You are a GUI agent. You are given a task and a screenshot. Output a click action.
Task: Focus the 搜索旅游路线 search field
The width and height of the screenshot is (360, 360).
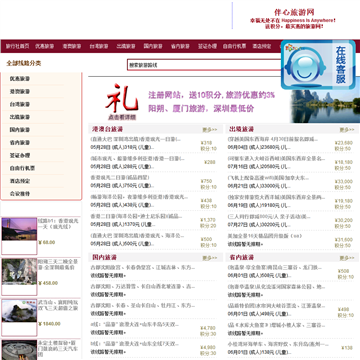(204, 65)
